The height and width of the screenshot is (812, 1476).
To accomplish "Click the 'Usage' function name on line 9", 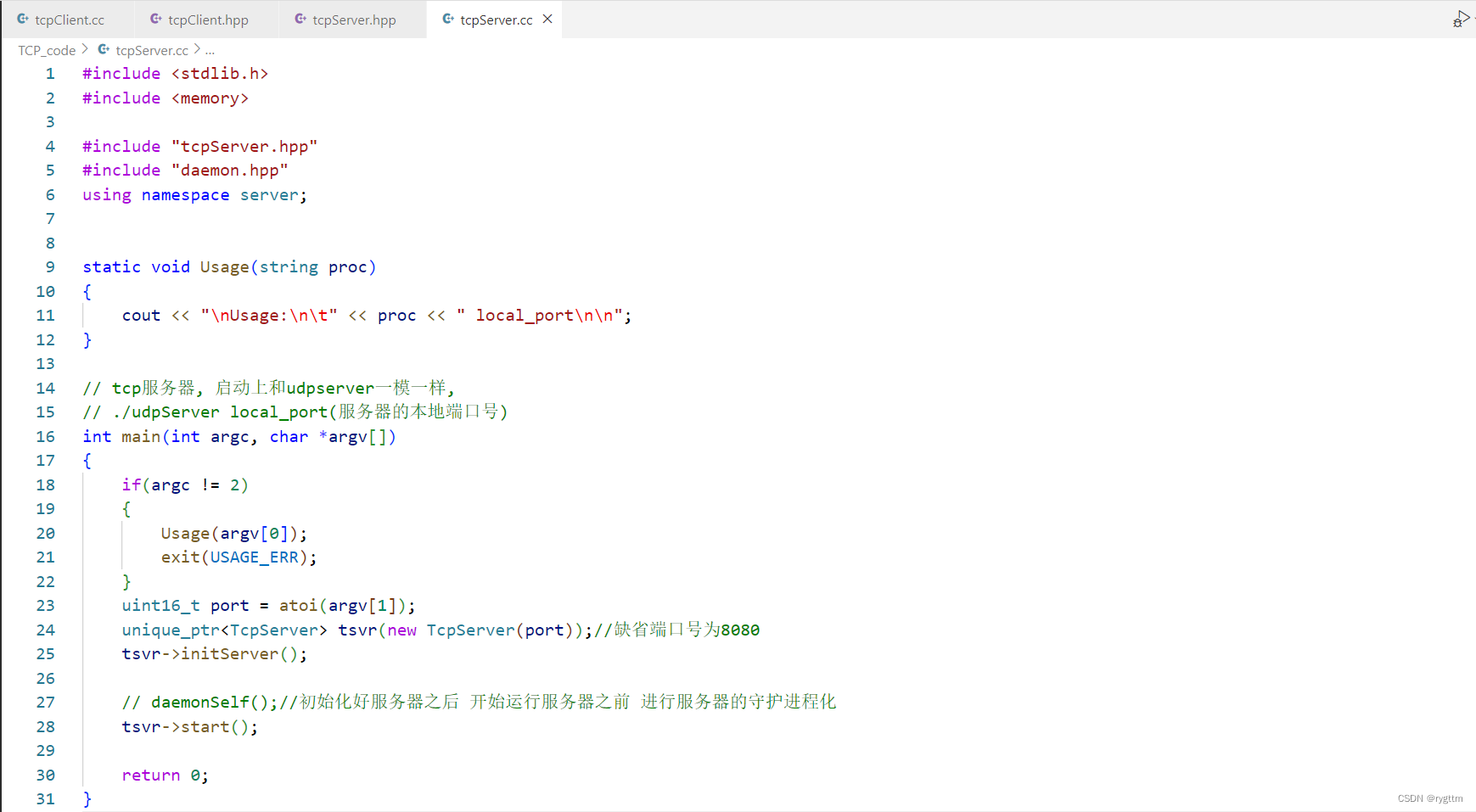I will (225, 267).
